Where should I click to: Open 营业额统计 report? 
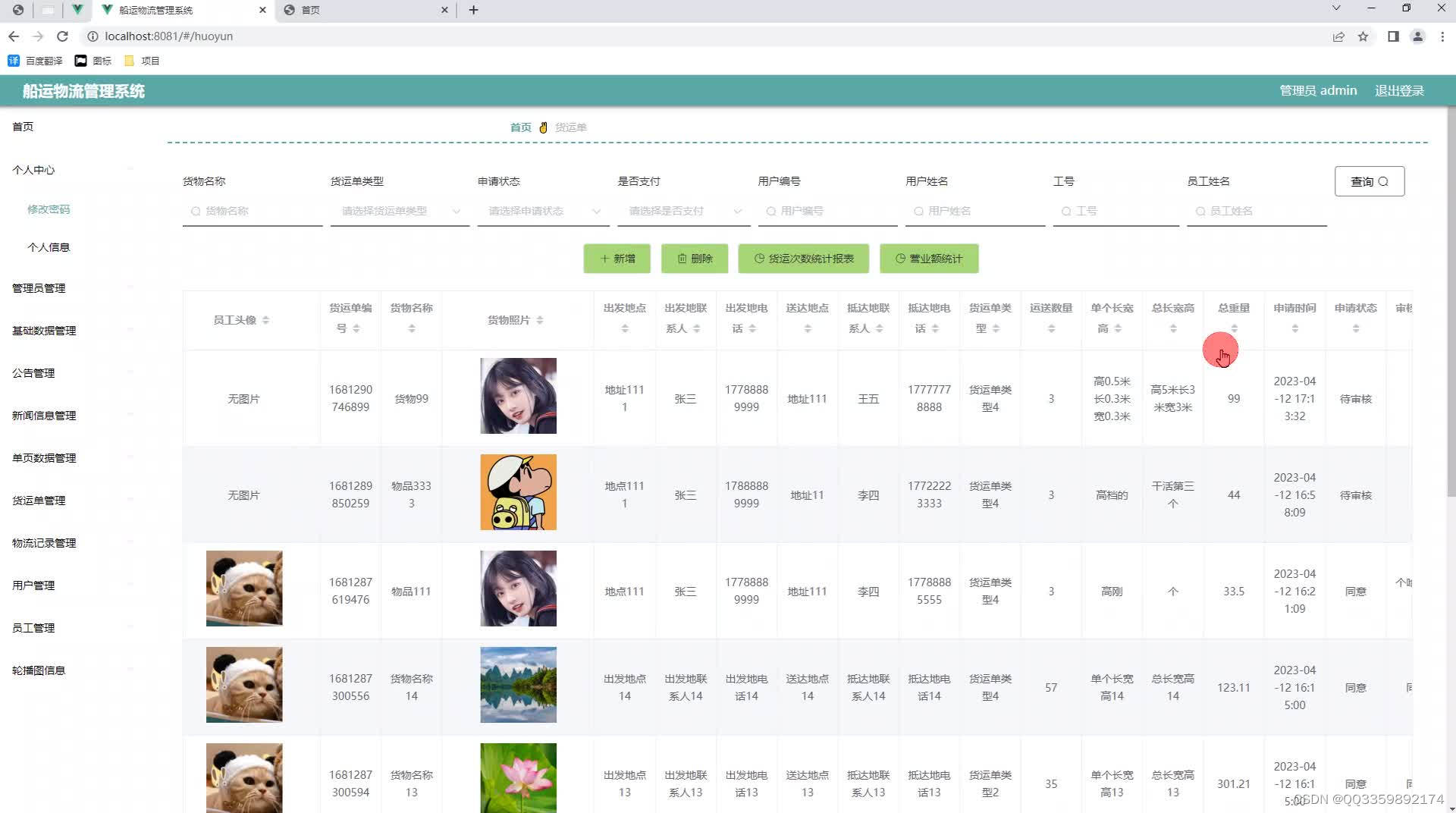tap(929, 259)
